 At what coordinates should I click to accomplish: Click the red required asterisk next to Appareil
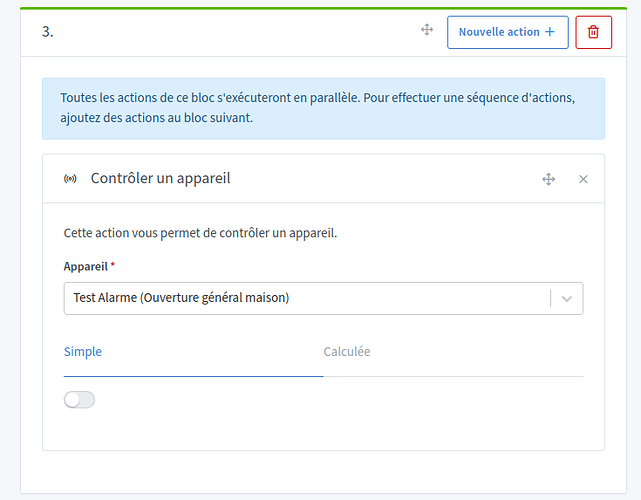(113, 266)
